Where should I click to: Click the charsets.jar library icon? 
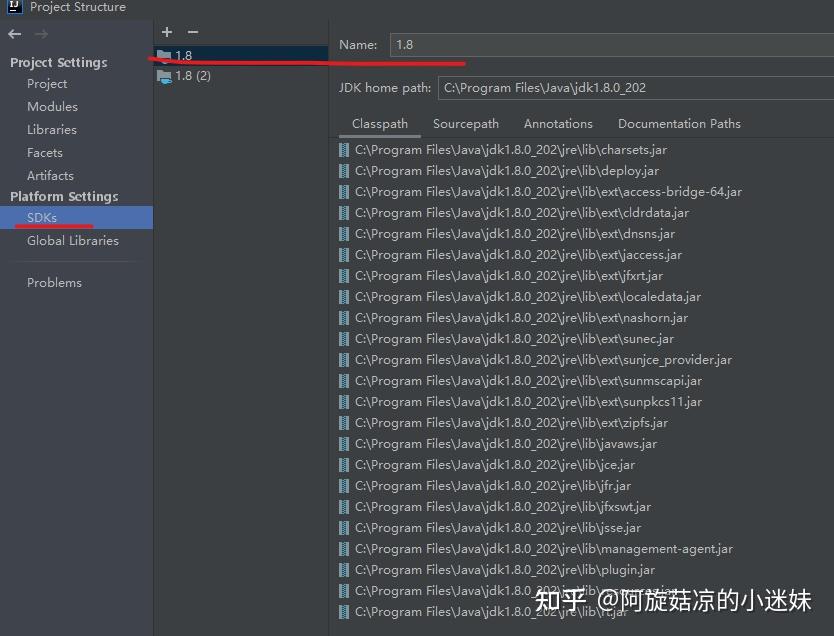[x=344, y=150]
